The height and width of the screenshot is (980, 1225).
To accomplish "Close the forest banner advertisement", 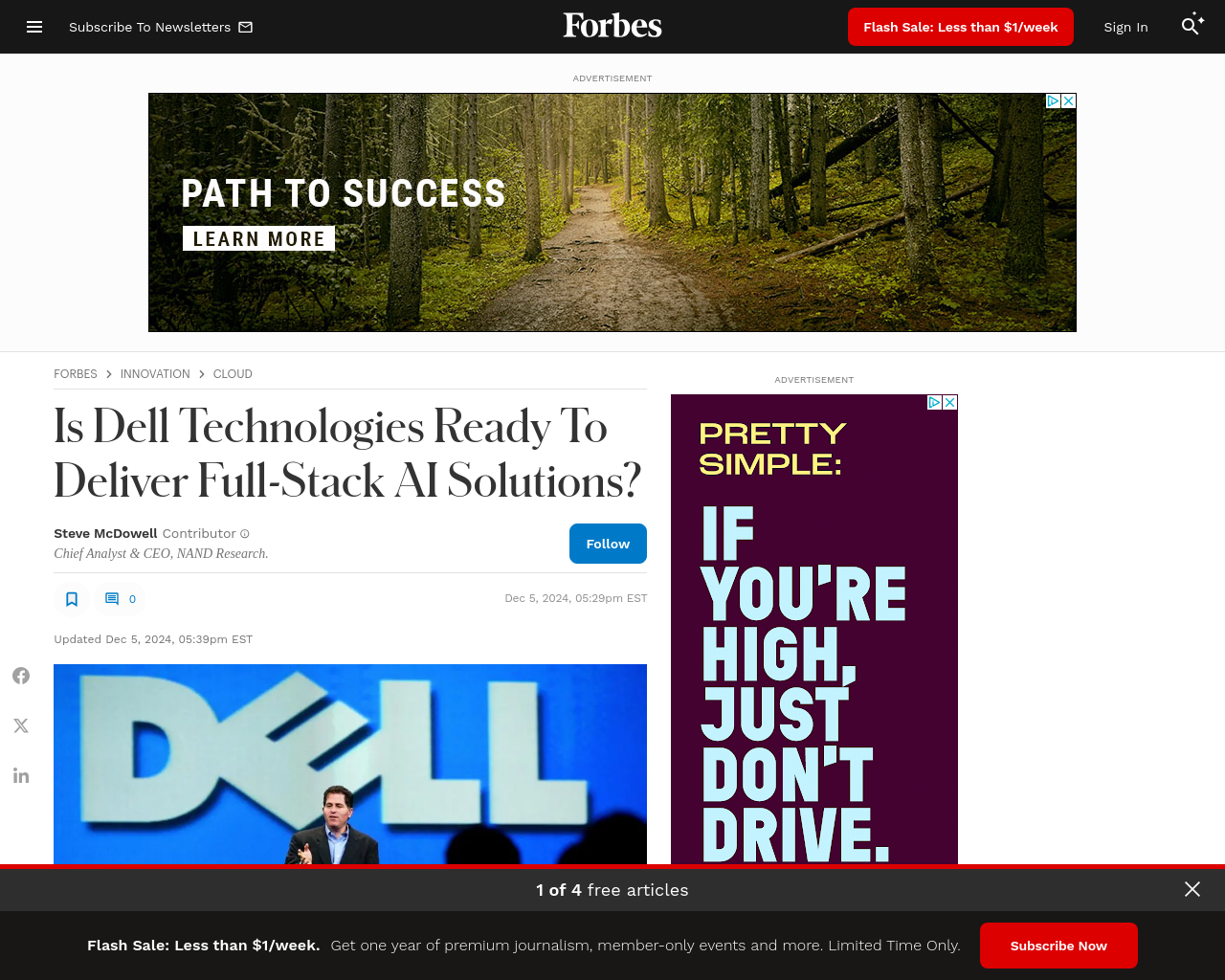I will click(1069, 100).
